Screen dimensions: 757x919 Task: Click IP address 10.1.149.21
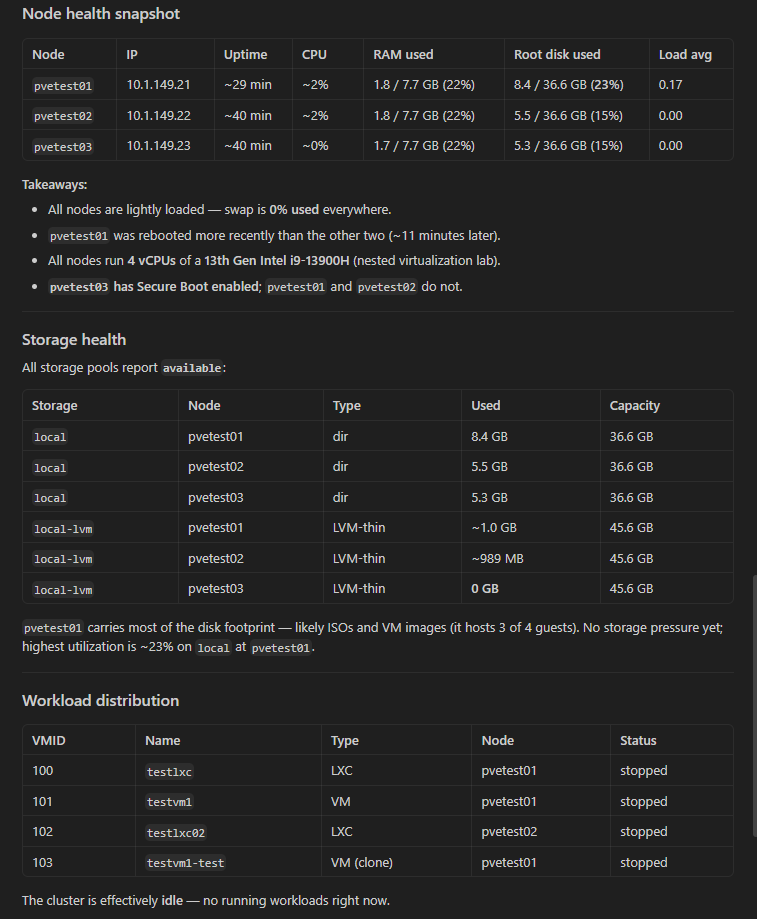[158, 85]
